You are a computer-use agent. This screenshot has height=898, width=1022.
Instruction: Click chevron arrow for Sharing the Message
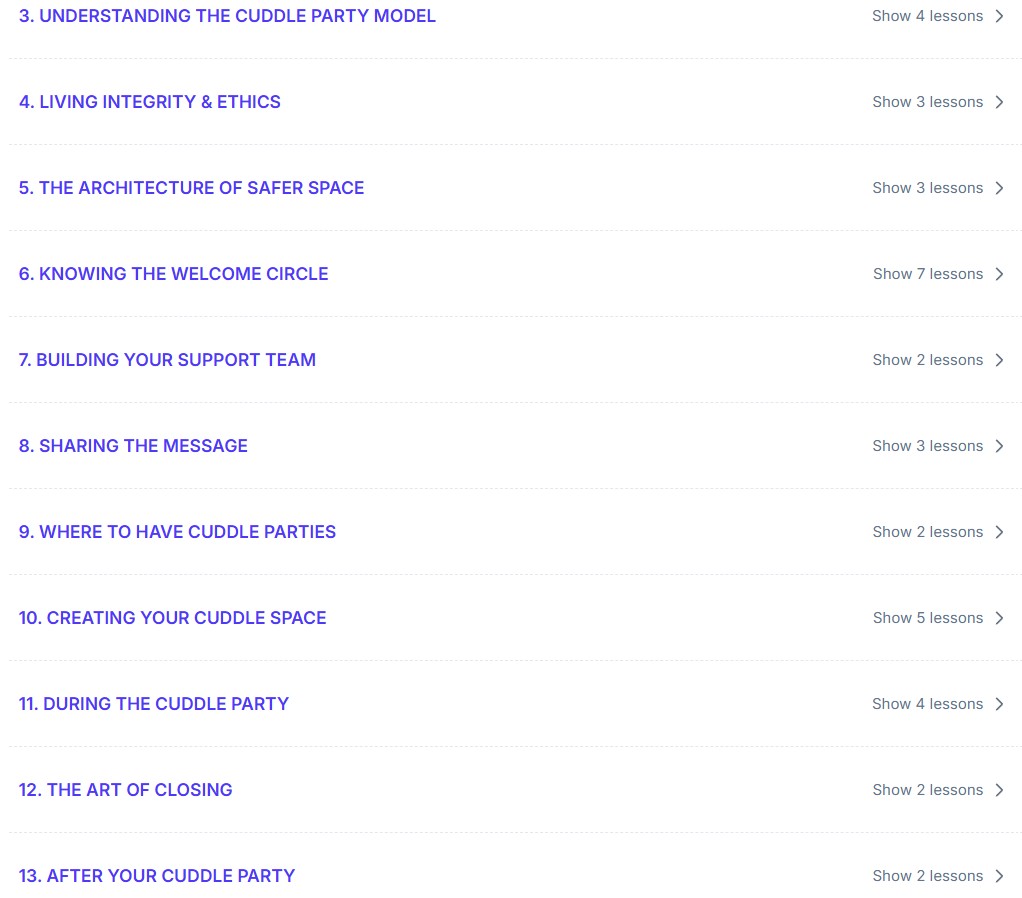tap(999, 446)
